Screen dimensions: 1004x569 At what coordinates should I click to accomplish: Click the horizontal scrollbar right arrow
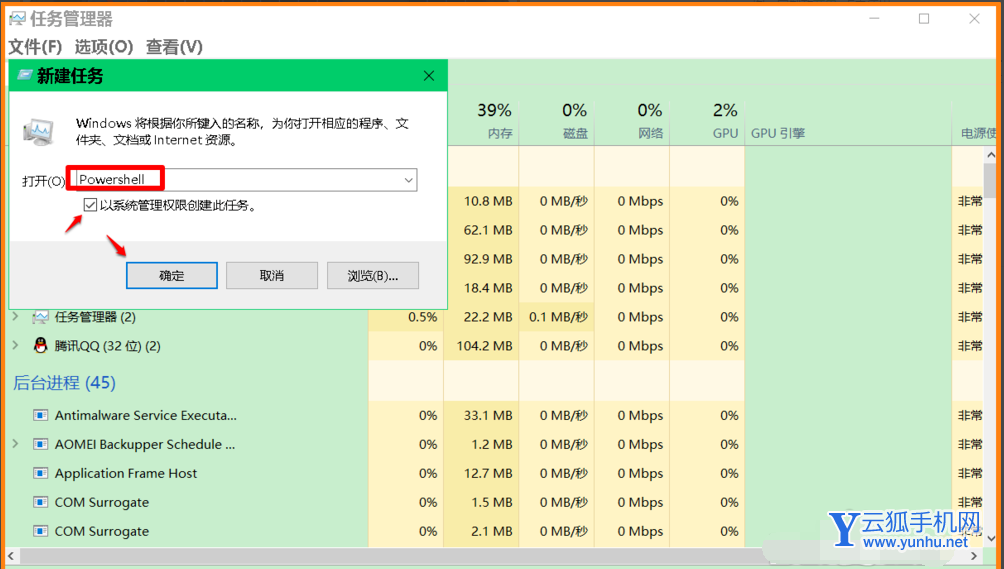(x=974, y=556)
